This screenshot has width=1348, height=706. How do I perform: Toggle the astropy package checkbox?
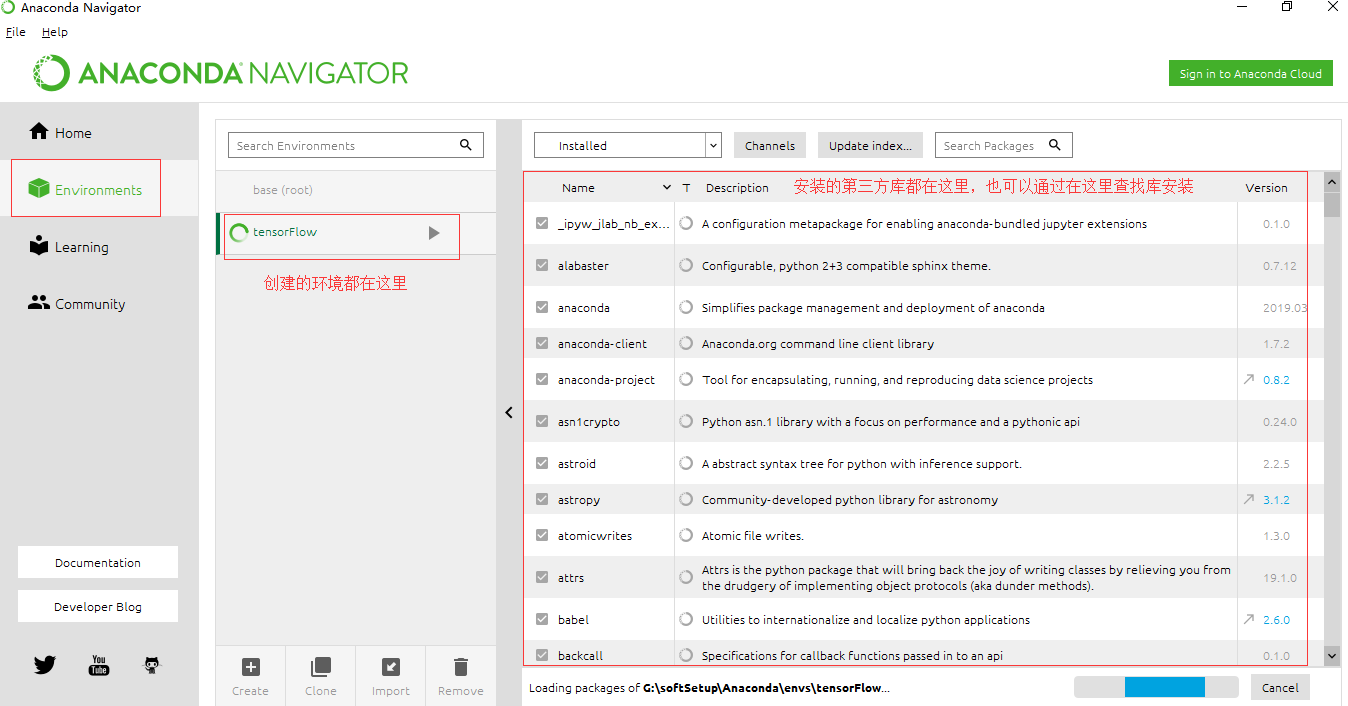(x=542, y=500)
